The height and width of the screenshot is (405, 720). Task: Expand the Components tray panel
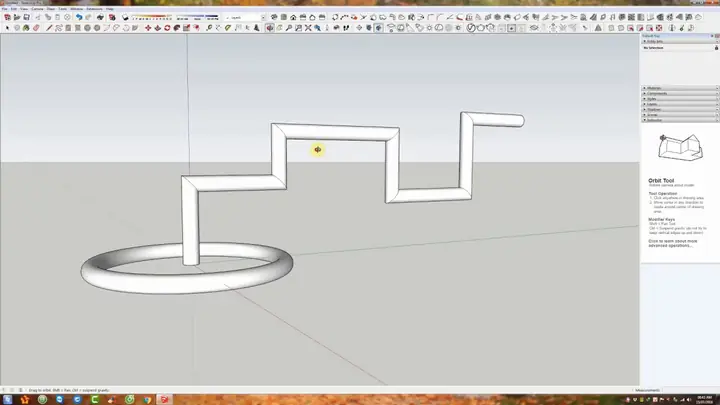[x=680, y=93]
